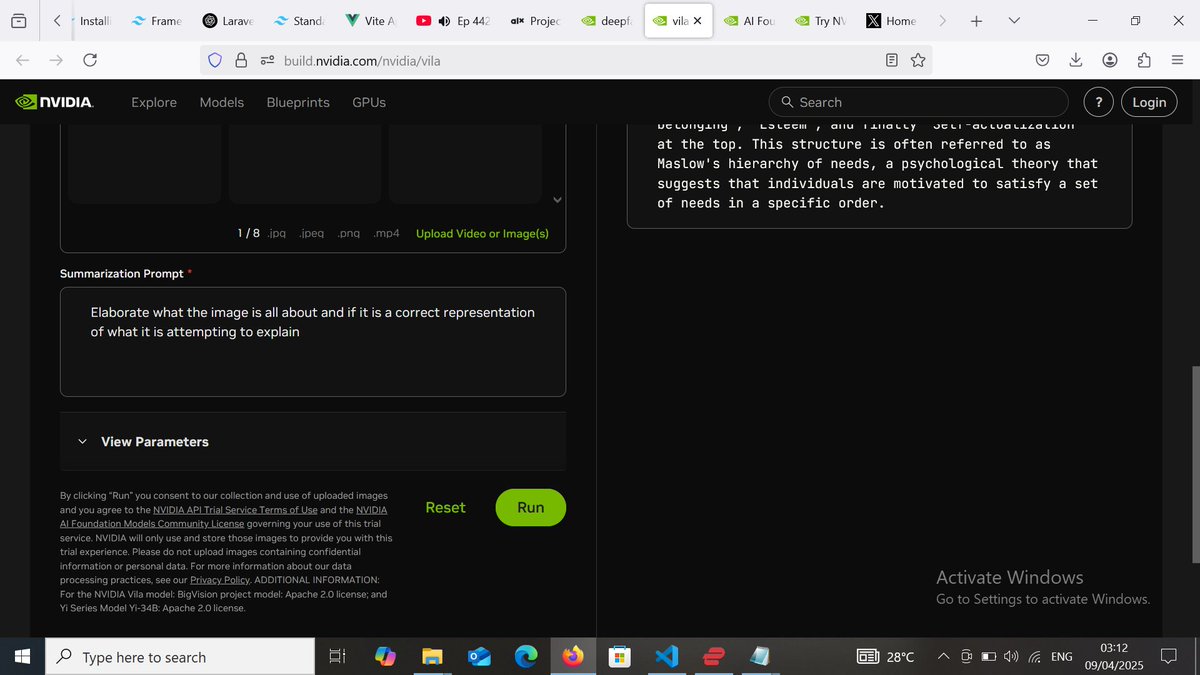Screen dimensions: 1200x675
Task: Click the NVIDIA logo in the header
Action: (x=55, y=102)
